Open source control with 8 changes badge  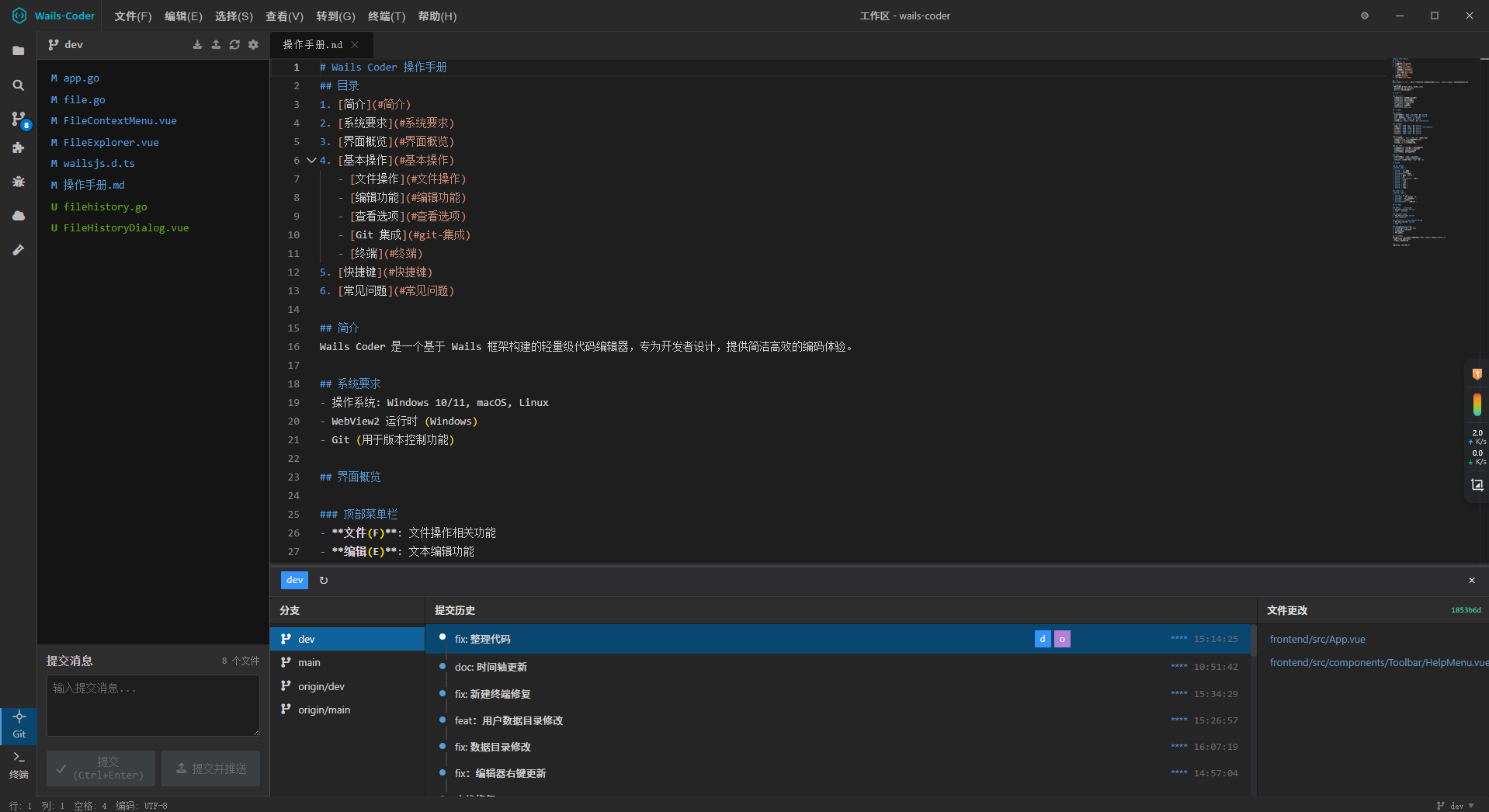pos(19,120)
